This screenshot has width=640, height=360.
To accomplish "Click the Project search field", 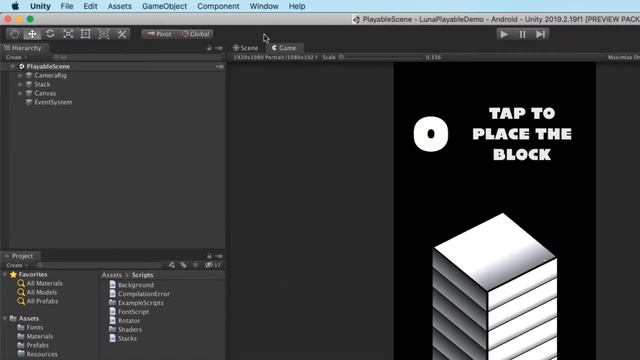I will tap(100, 265).
